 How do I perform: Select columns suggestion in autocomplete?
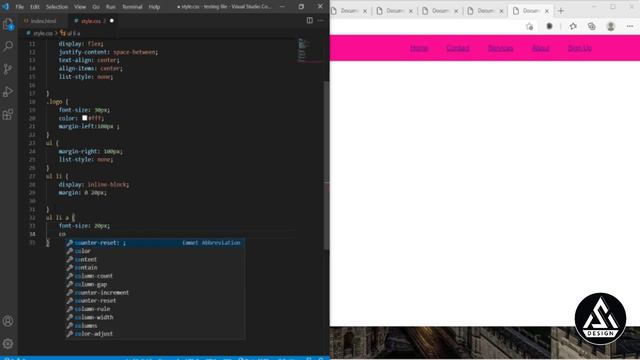[x=155, y=325]
